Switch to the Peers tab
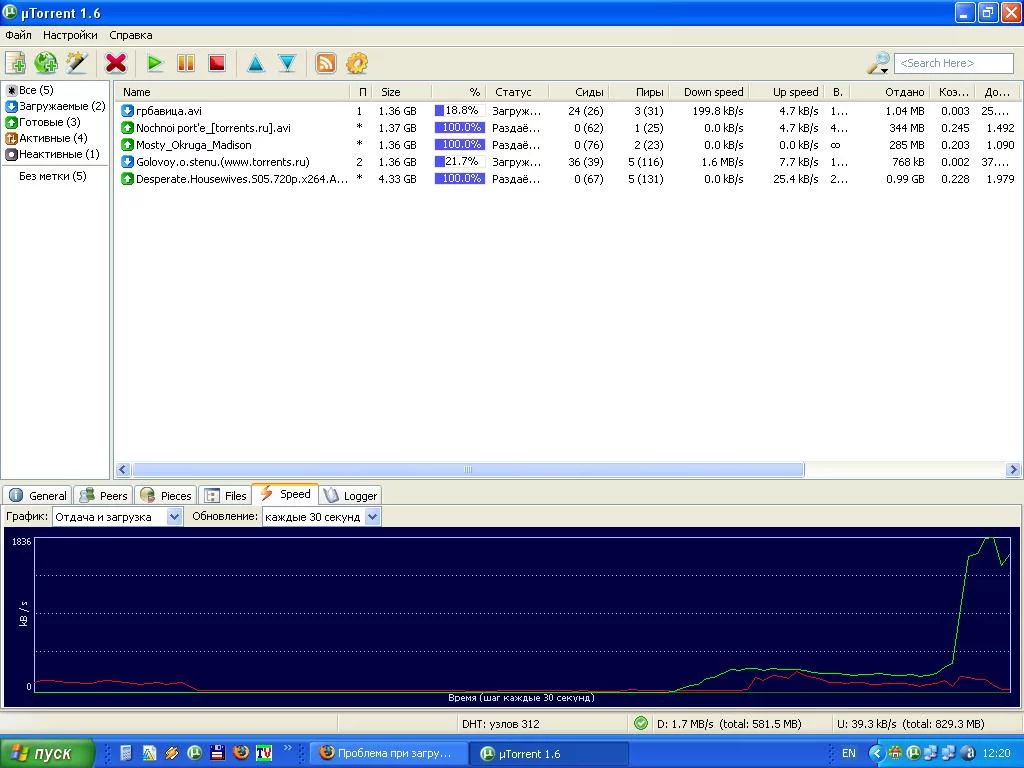 click(103, 495)
